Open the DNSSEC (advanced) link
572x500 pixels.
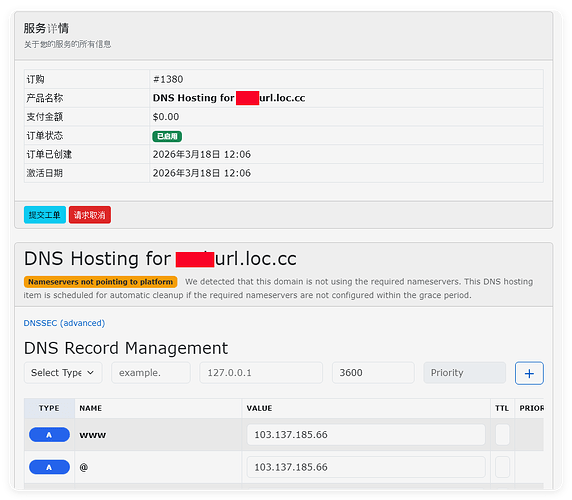(64, 323)
